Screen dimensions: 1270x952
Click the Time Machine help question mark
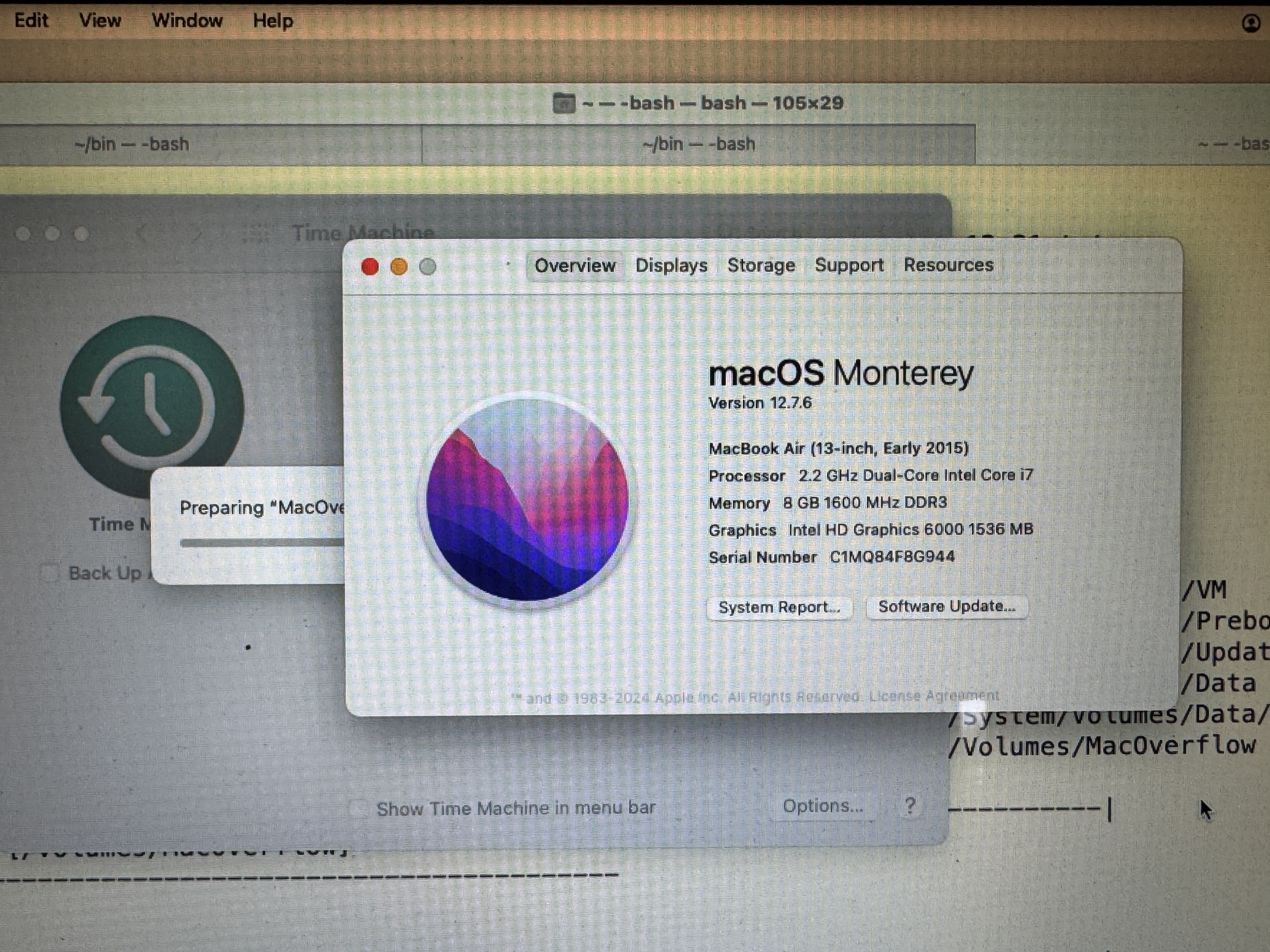909,806
